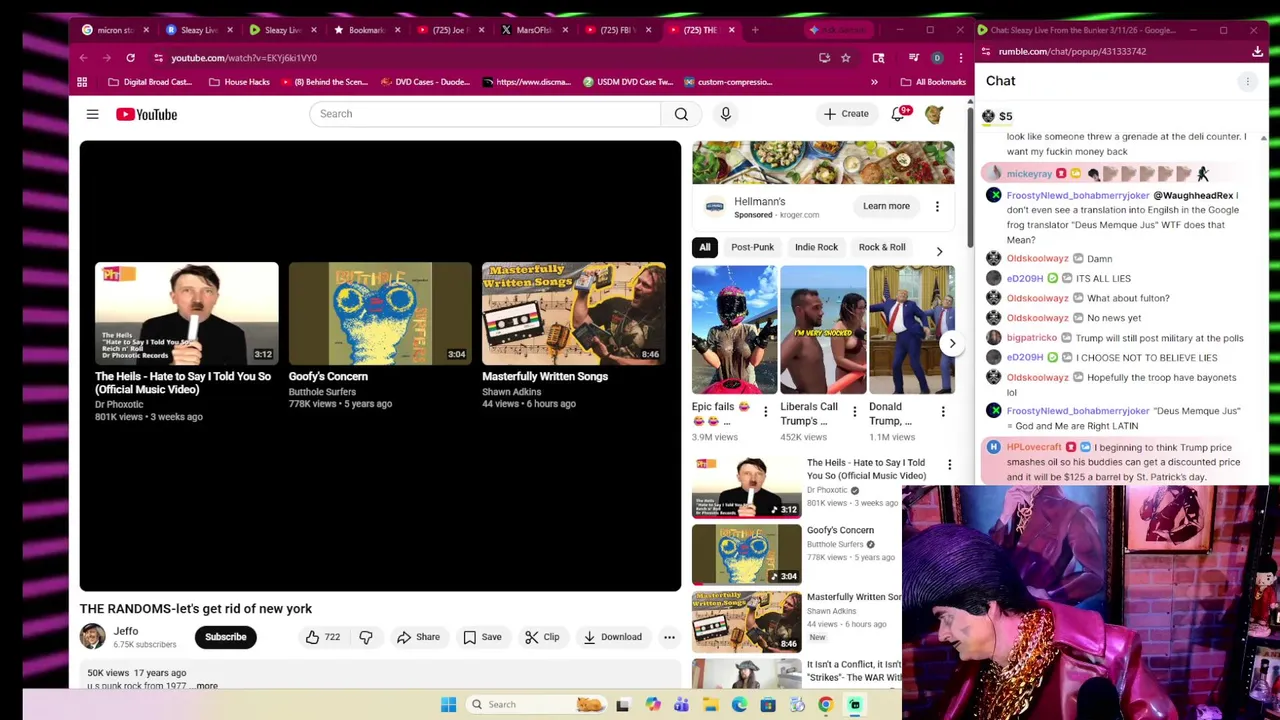
Task: Open Chrome profile D avatar
Action: pos(937,58)
